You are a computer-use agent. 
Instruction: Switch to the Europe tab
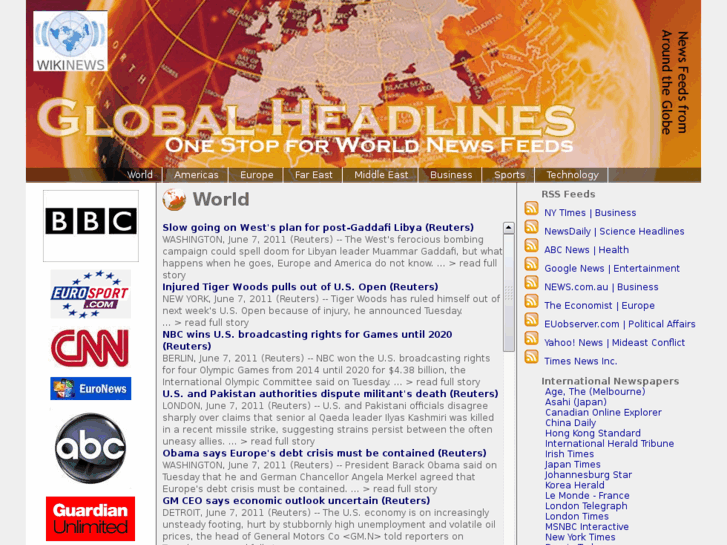click(256, 175)
